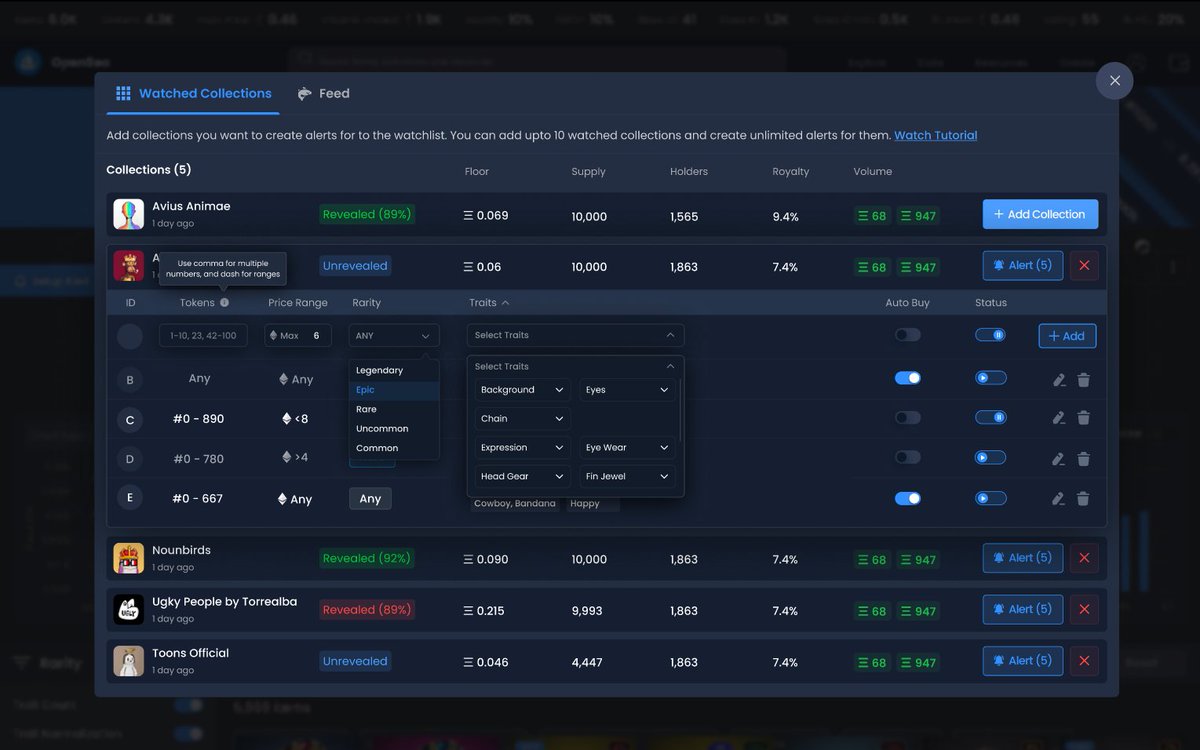This screenshot has width=1200, height=750.
Task: Open Alert (5) for Toons Official
Action: tap(1023, 661)
